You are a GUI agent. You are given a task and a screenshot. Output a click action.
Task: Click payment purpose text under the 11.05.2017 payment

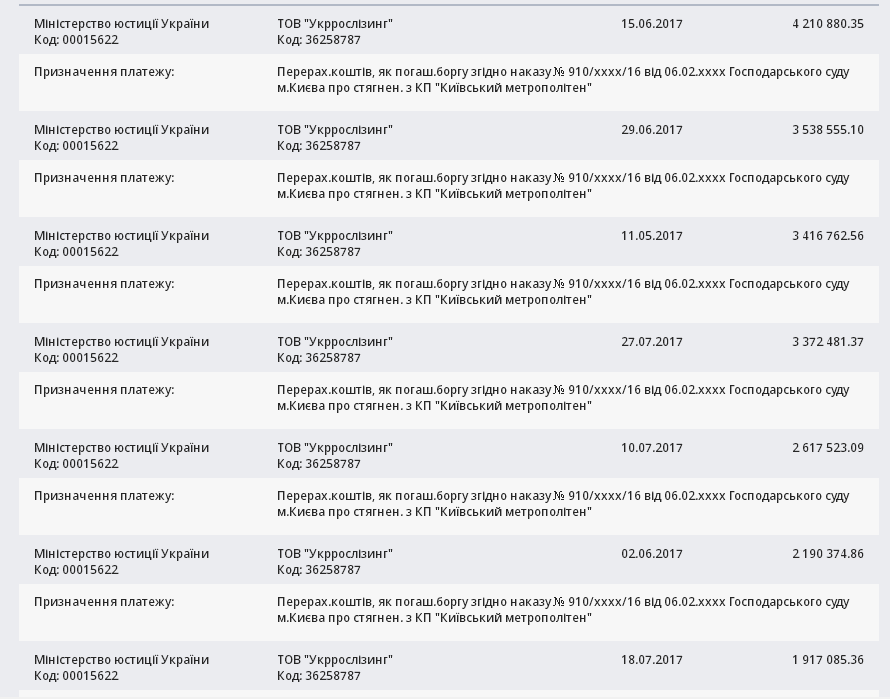pyautogui.click(x=563, y=292)
